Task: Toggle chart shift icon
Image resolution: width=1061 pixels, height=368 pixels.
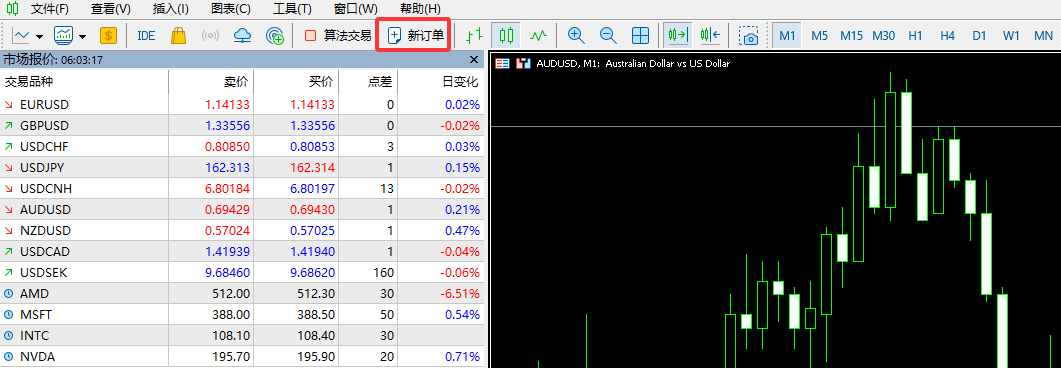Action: click(x=710, y=35)
